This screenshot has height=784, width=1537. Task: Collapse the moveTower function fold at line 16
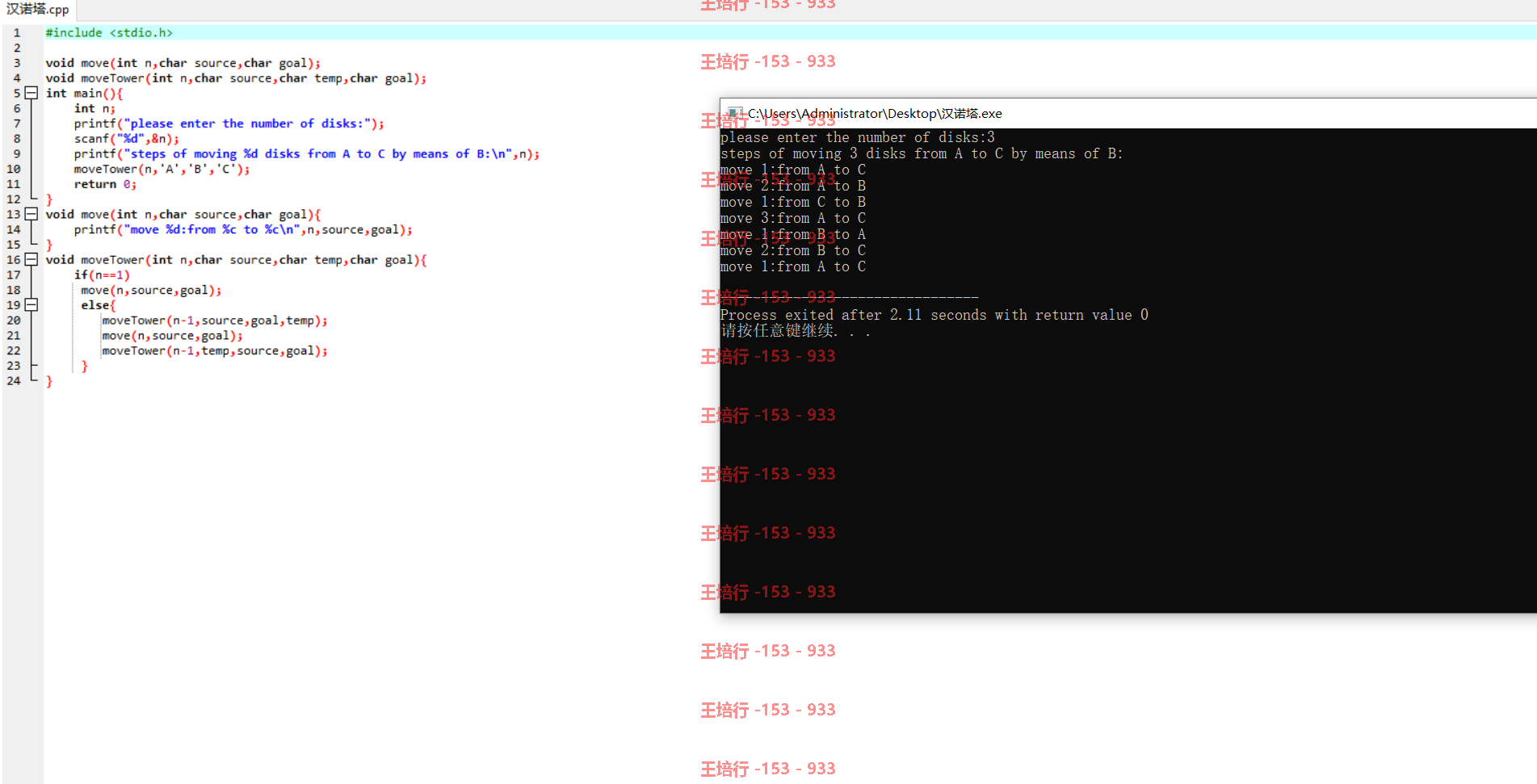(x=31, y=259)
